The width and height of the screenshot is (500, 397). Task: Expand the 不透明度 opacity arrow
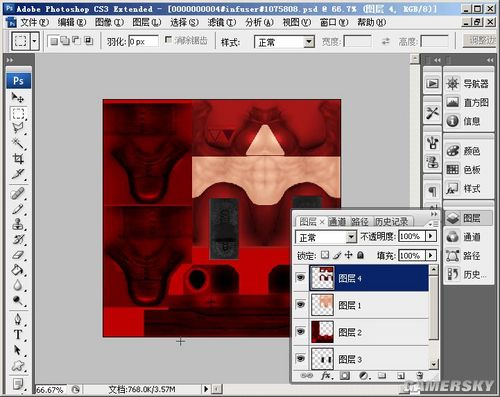click(x=431, y=236)
